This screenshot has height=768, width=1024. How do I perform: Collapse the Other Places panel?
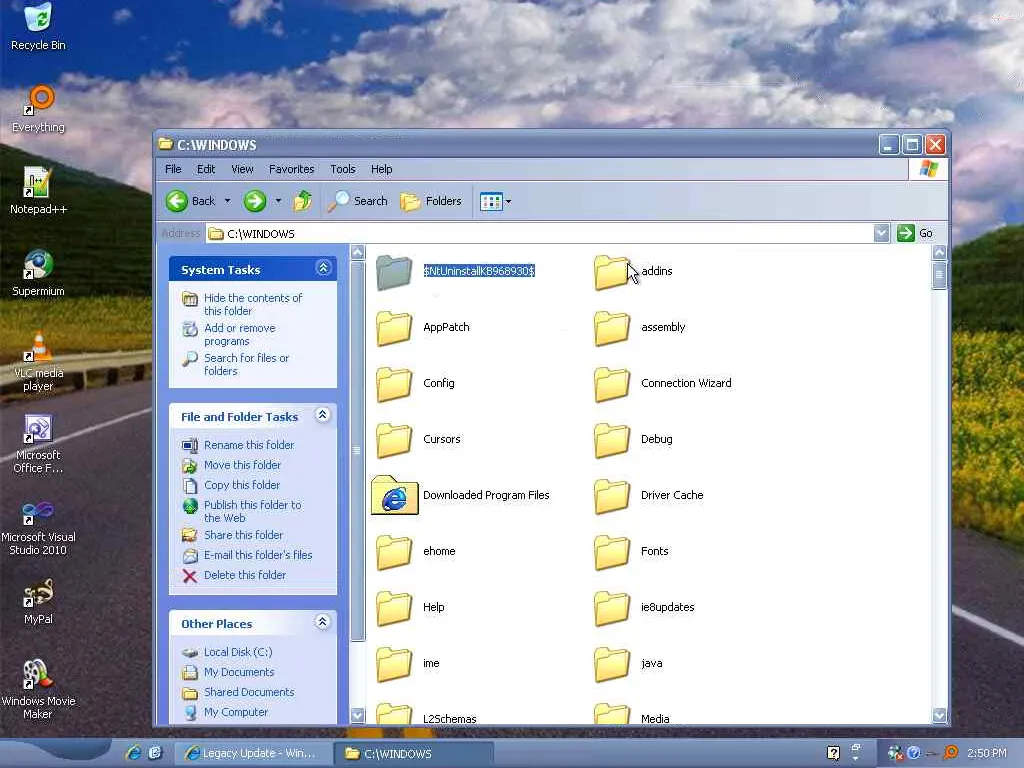[x=323, y=622]
